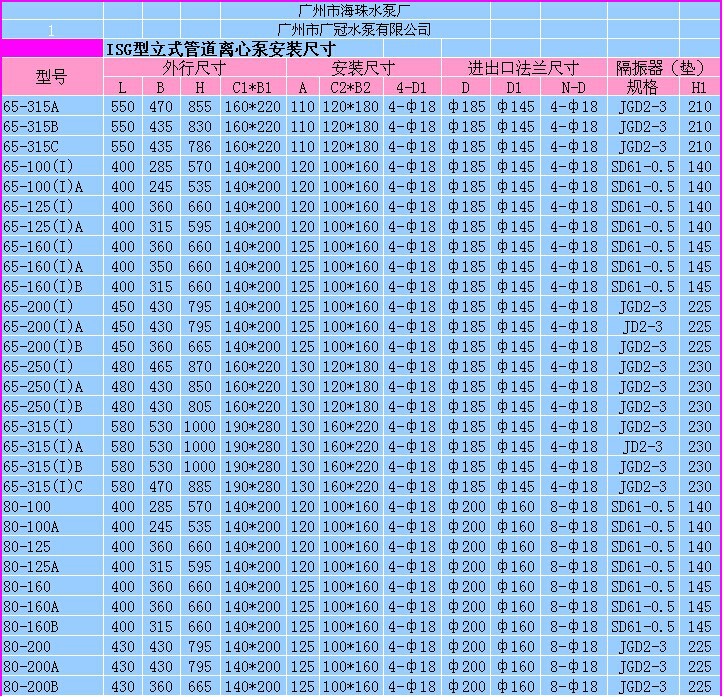The height and width of the screenshot is (697, 724).
Task: Click H value 805 in row 65-250(I)B
Action: coord(200,407)
